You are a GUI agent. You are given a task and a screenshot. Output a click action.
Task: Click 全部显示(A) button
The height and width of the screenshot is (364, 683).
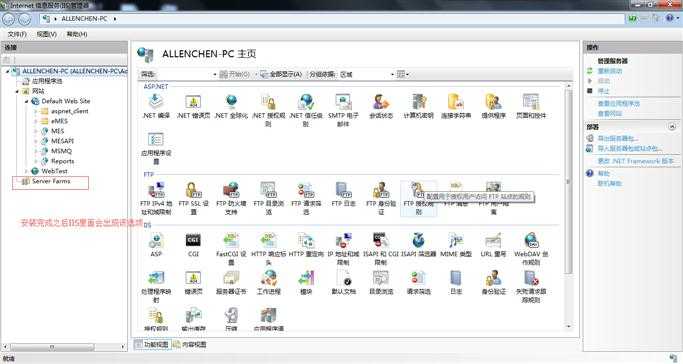281,74
